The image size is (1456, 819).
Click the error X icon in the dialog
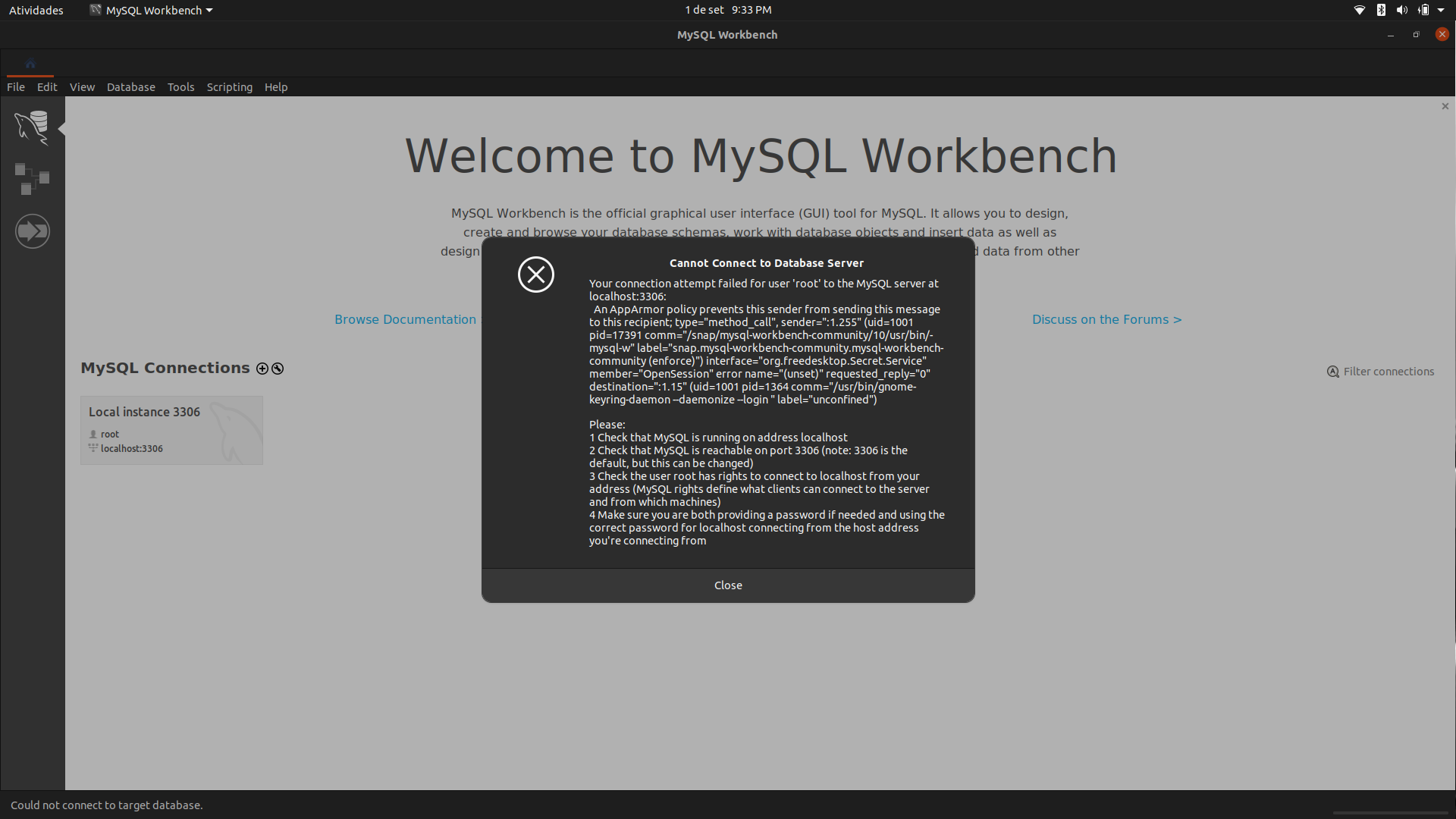536,275
